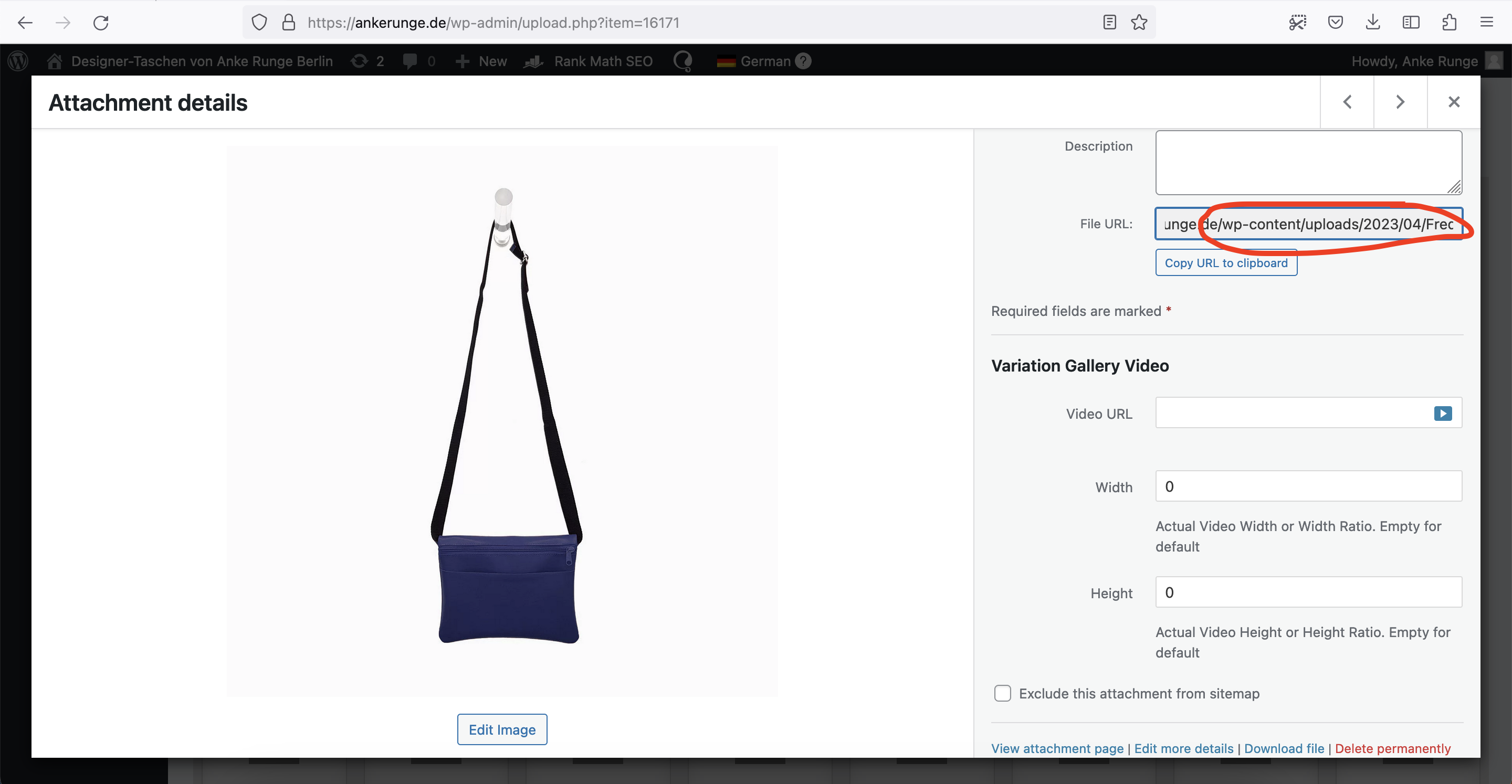Open Rank Math SEO menu
This screenshot has width=1512, height=784.
[588, 61]
